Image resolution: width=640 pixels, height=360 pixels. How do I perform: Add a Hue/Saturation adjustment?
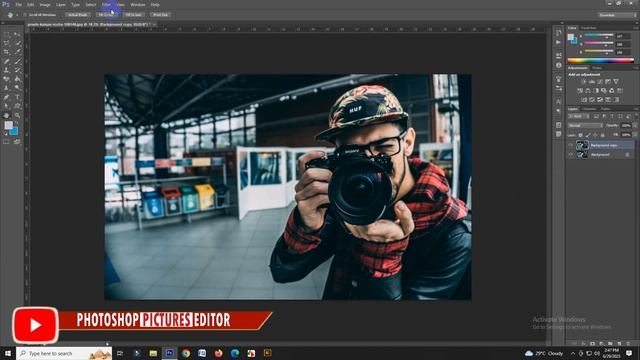[580, 91]
